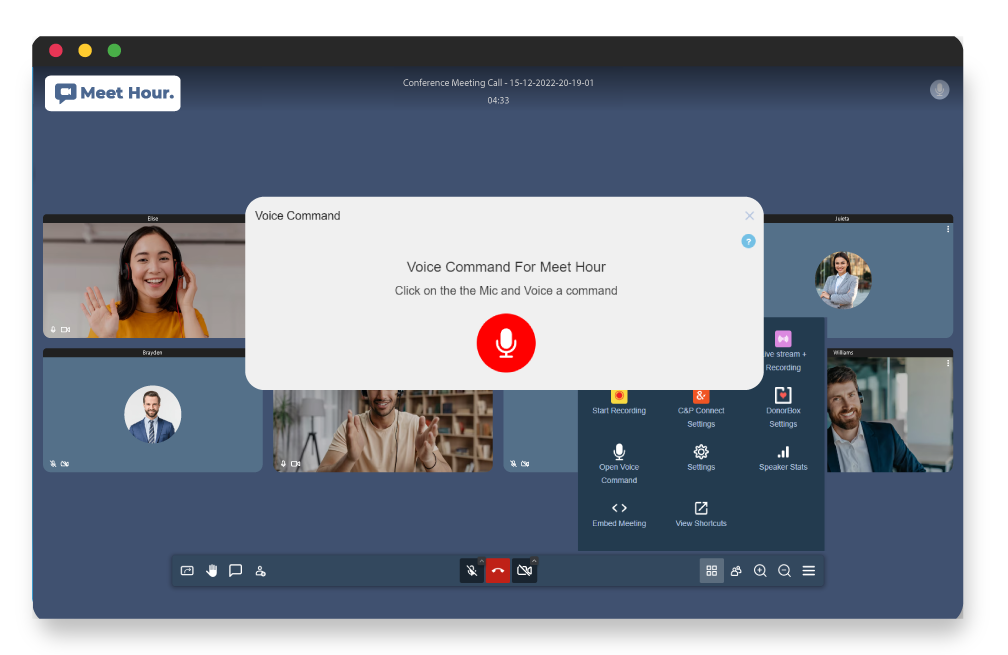Open the blue help question mark icon
Screen dimensions: 1008x655
(x=748, y=241)
